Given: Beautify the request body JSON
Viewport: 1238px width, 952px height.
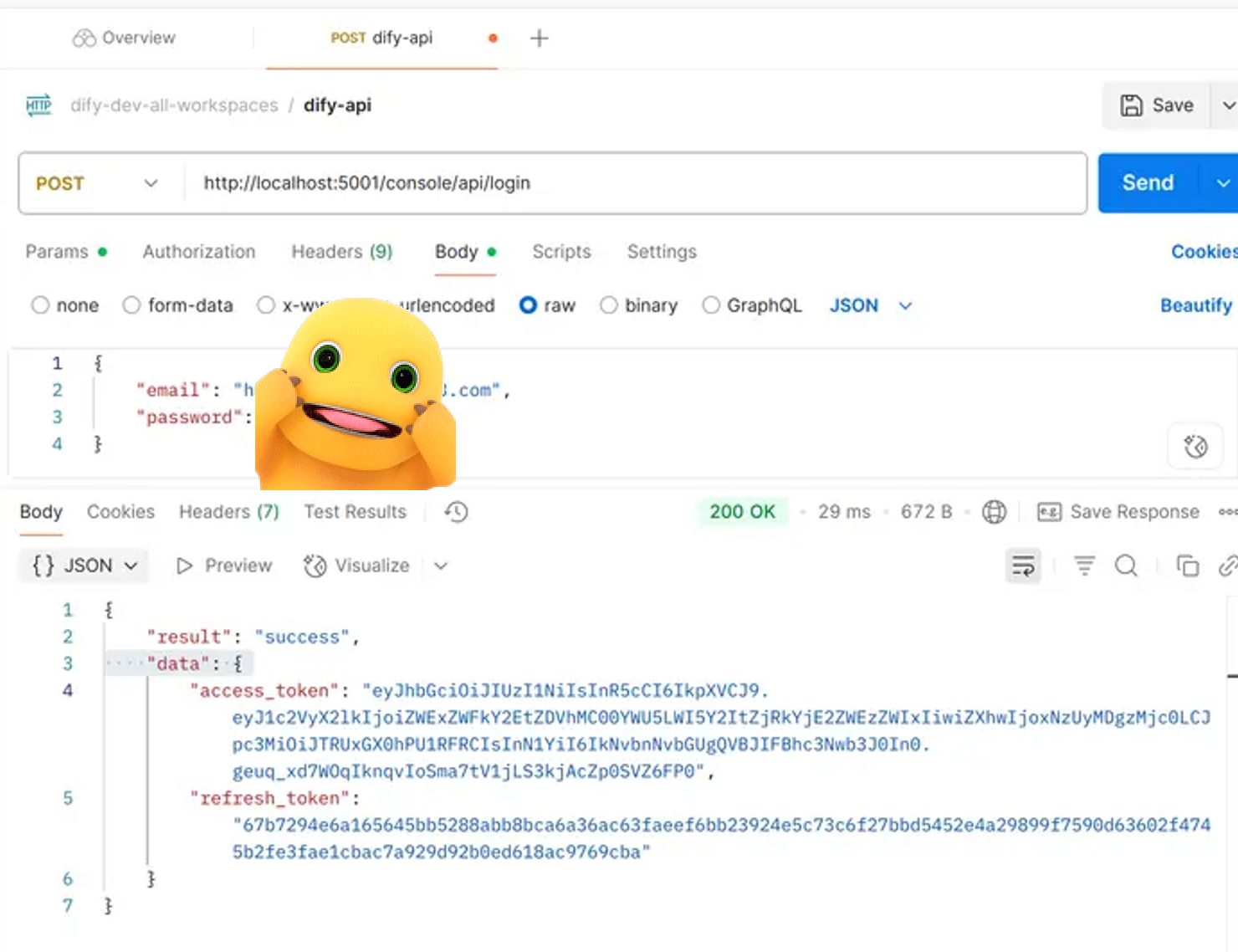Looking at the screenshot, I should [x=1196, y=305].
